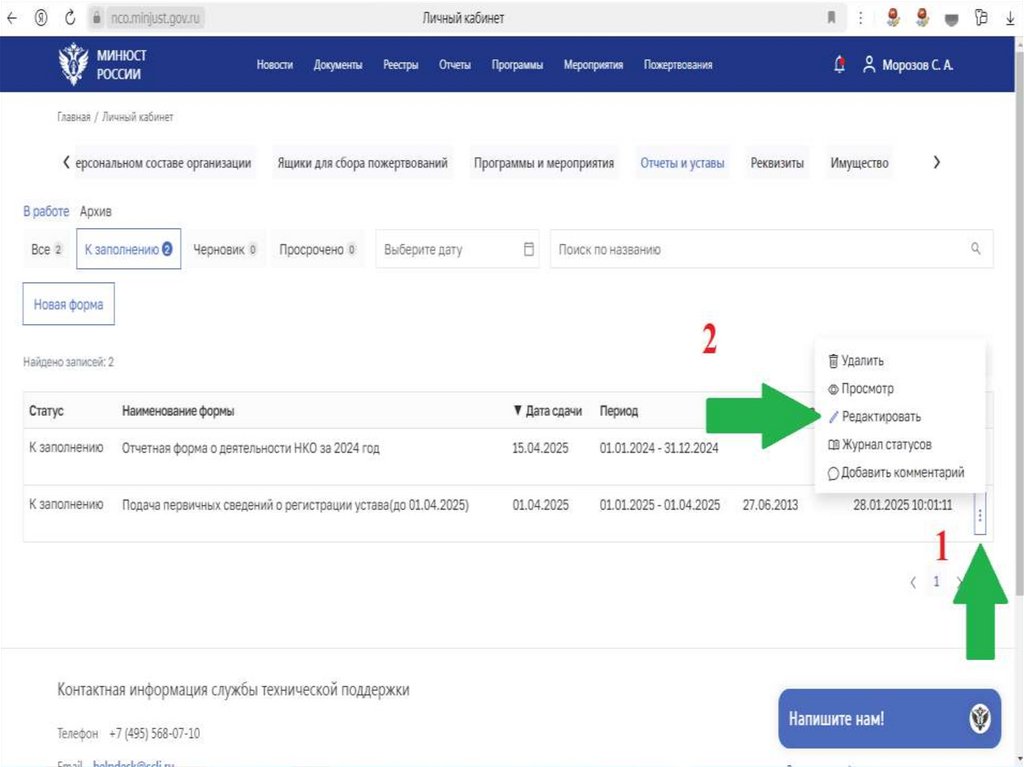Open Журнал статусов from the context menu
1024x767 pixels.
pos(886,445)
